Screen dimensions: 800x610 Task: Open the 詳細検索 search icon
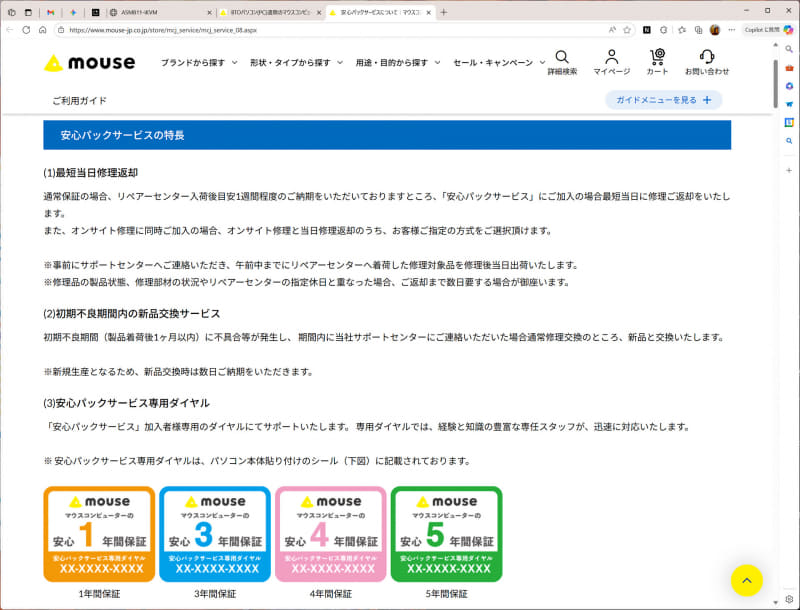pyautogui.click(x=562, y=60)
